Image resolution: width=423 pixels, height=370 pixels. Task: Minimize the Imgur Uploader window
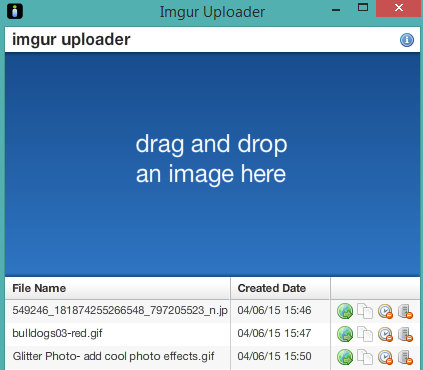[x=336, y=10]
